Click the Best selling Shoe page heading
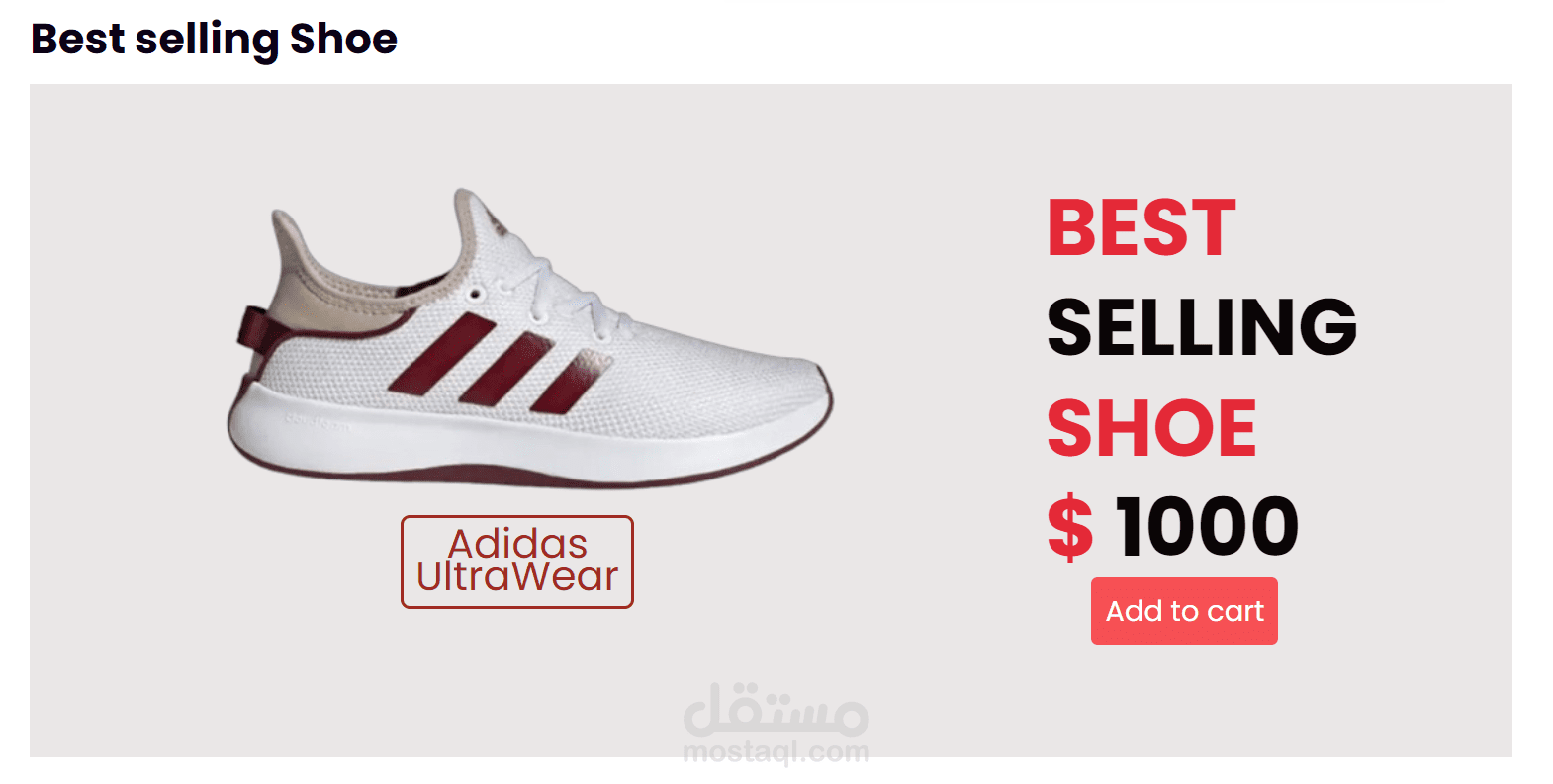Image resolution: width=1553 pixels, height=784 pixels. click(214, 40)
